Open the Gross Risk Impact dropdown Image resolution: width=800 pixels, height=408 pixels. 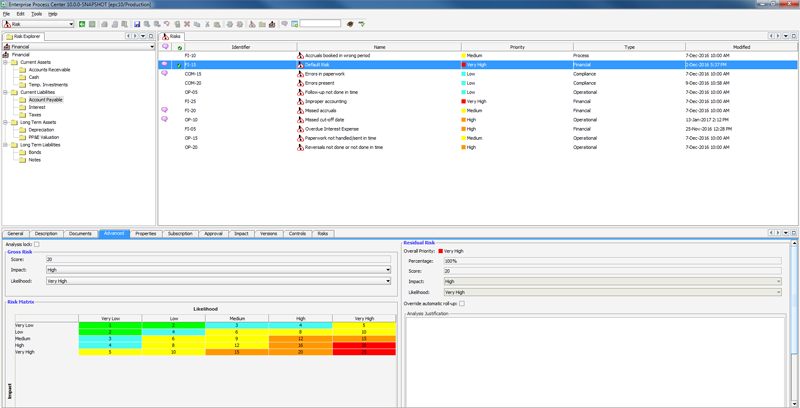[x=388, y=270]
